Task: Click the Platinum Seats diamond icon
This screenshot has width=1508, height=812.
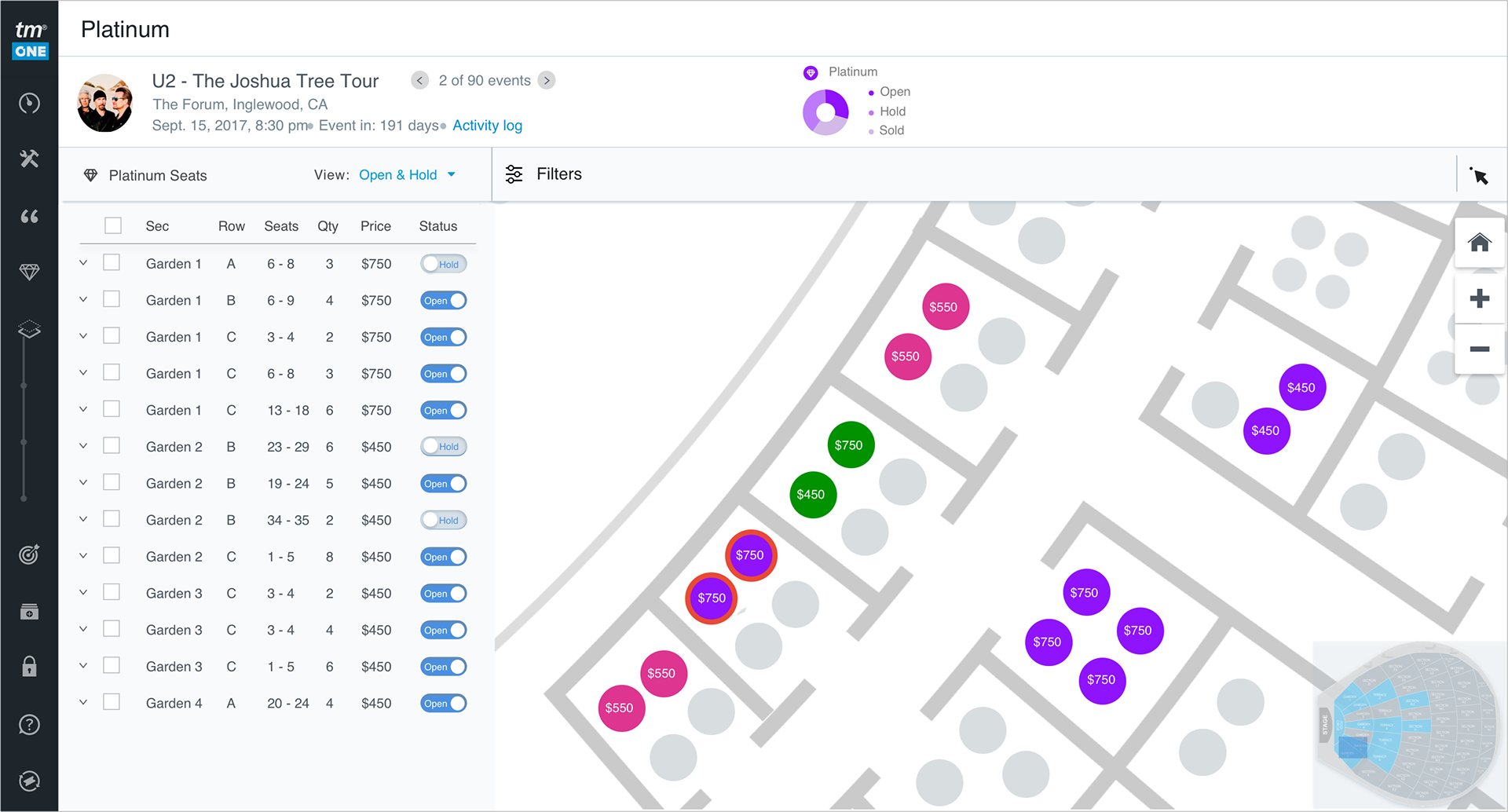Action: pyautogui.click(x=90, y=175)
